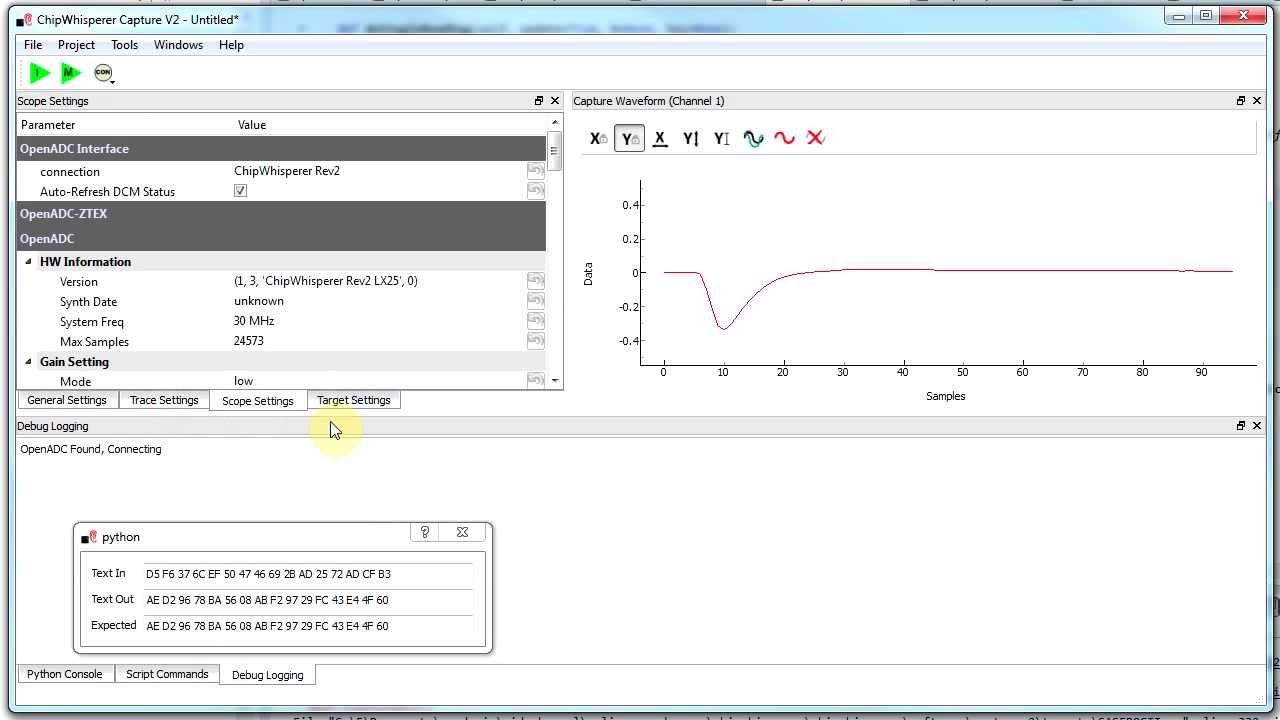Viewport: 1280px width, 720px height.
Task: Reset Auto-Refresh DCM Status to default
Action: 536,191
